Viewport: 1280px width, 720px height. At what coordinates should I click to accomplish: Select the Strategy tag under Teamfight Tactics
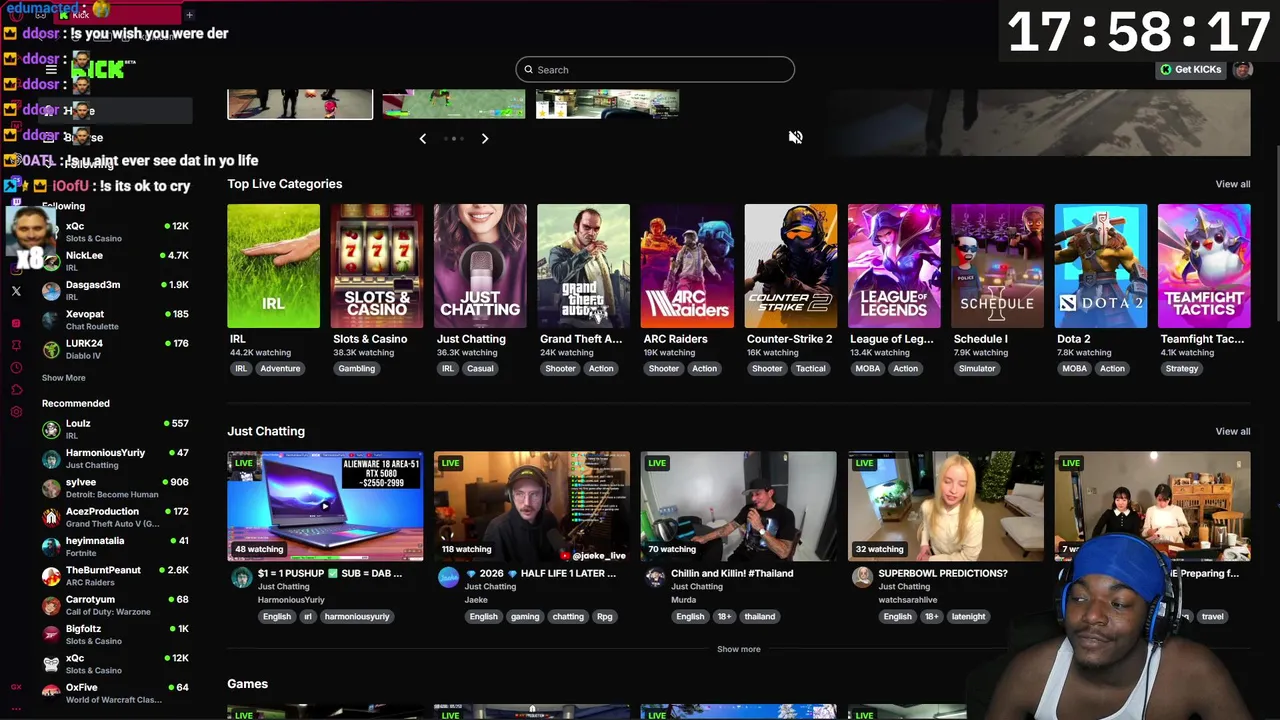[x=1181, y=368]
